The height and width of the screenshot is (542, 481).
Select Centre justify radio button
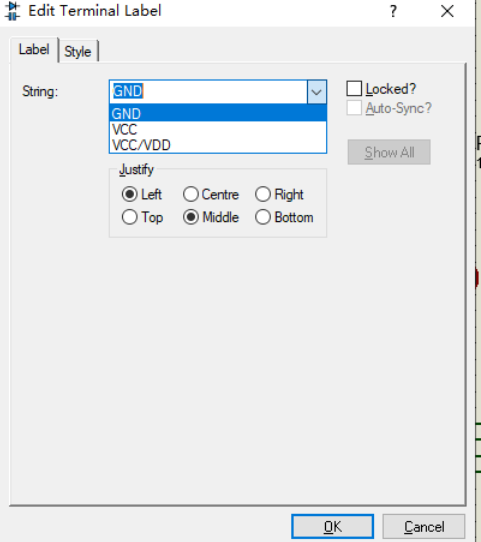coord(191,194)
